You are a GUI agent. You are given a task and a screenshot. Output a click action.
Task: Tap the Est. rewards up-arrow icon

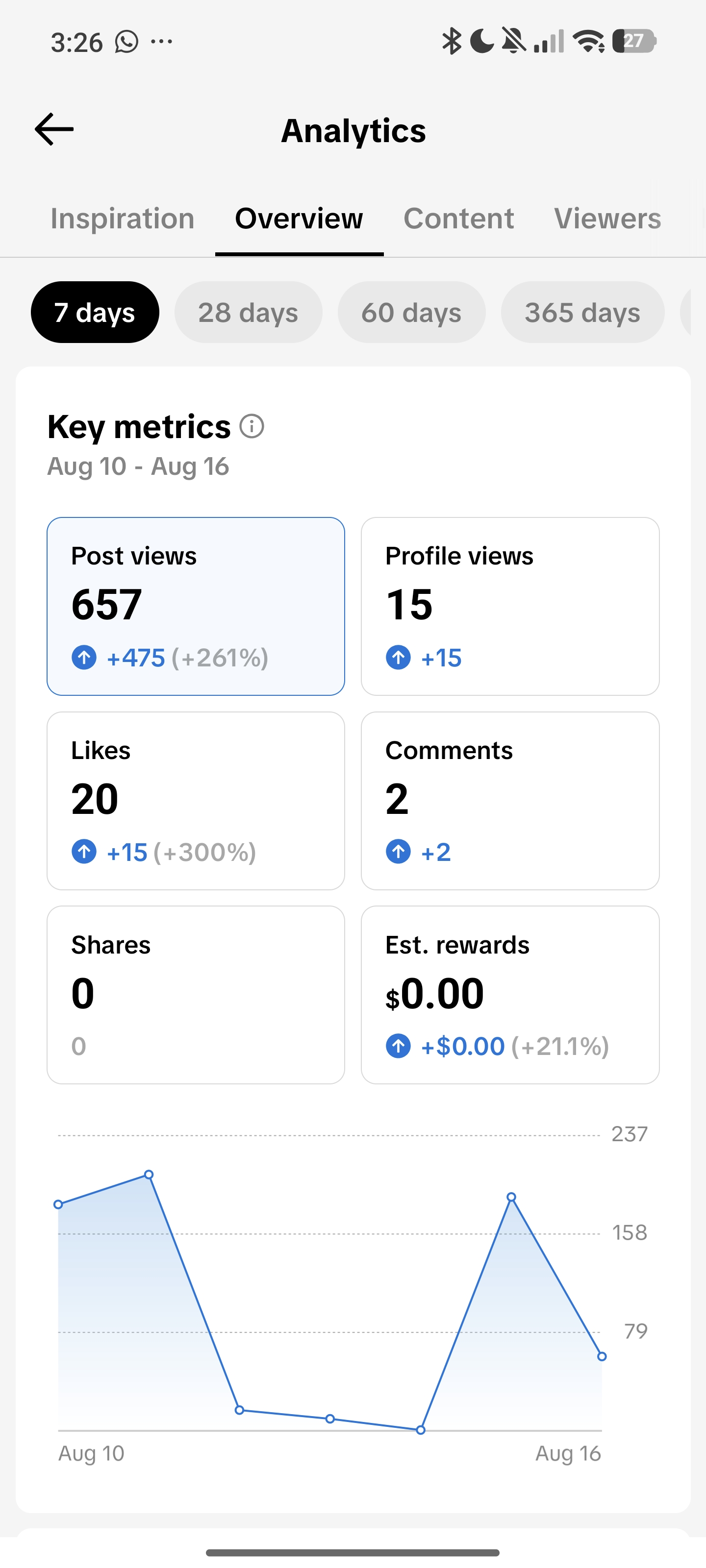pyautogui.click(x=399, y=1046)
